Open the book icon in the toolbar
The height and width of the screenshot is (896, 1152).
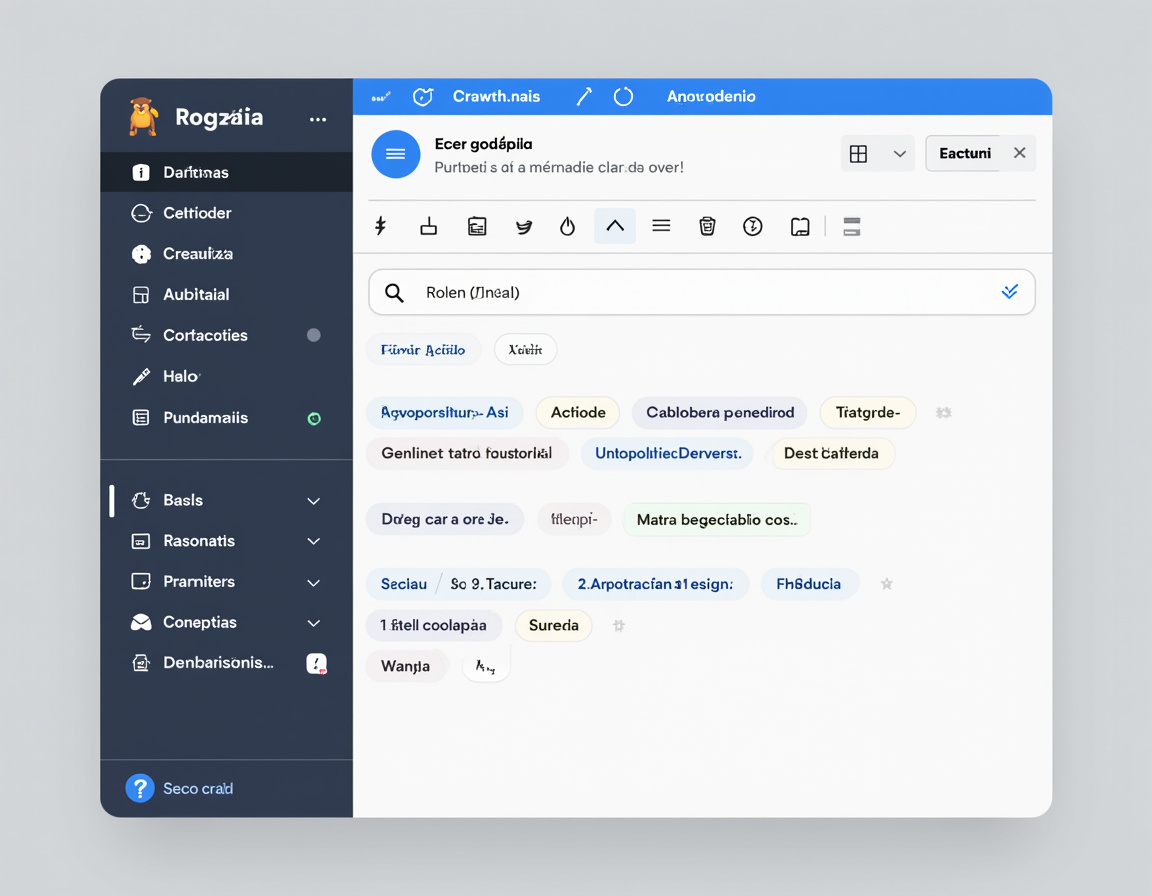click(800, 226)
